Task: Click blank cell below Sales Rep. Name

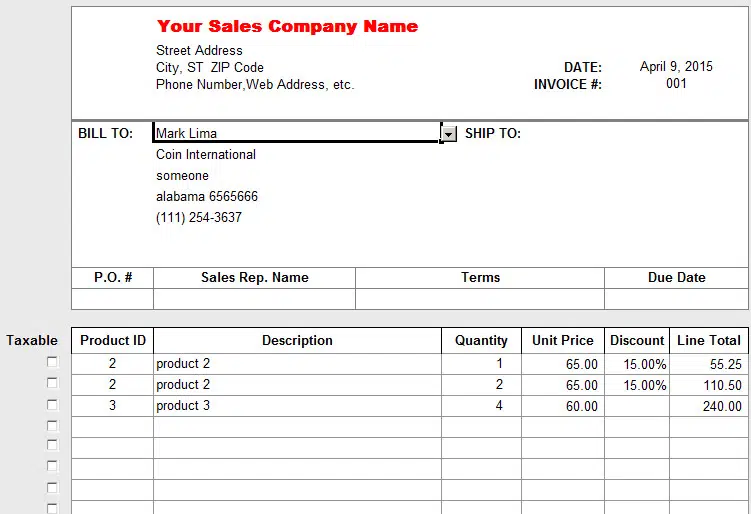Action: click(254, 299)
